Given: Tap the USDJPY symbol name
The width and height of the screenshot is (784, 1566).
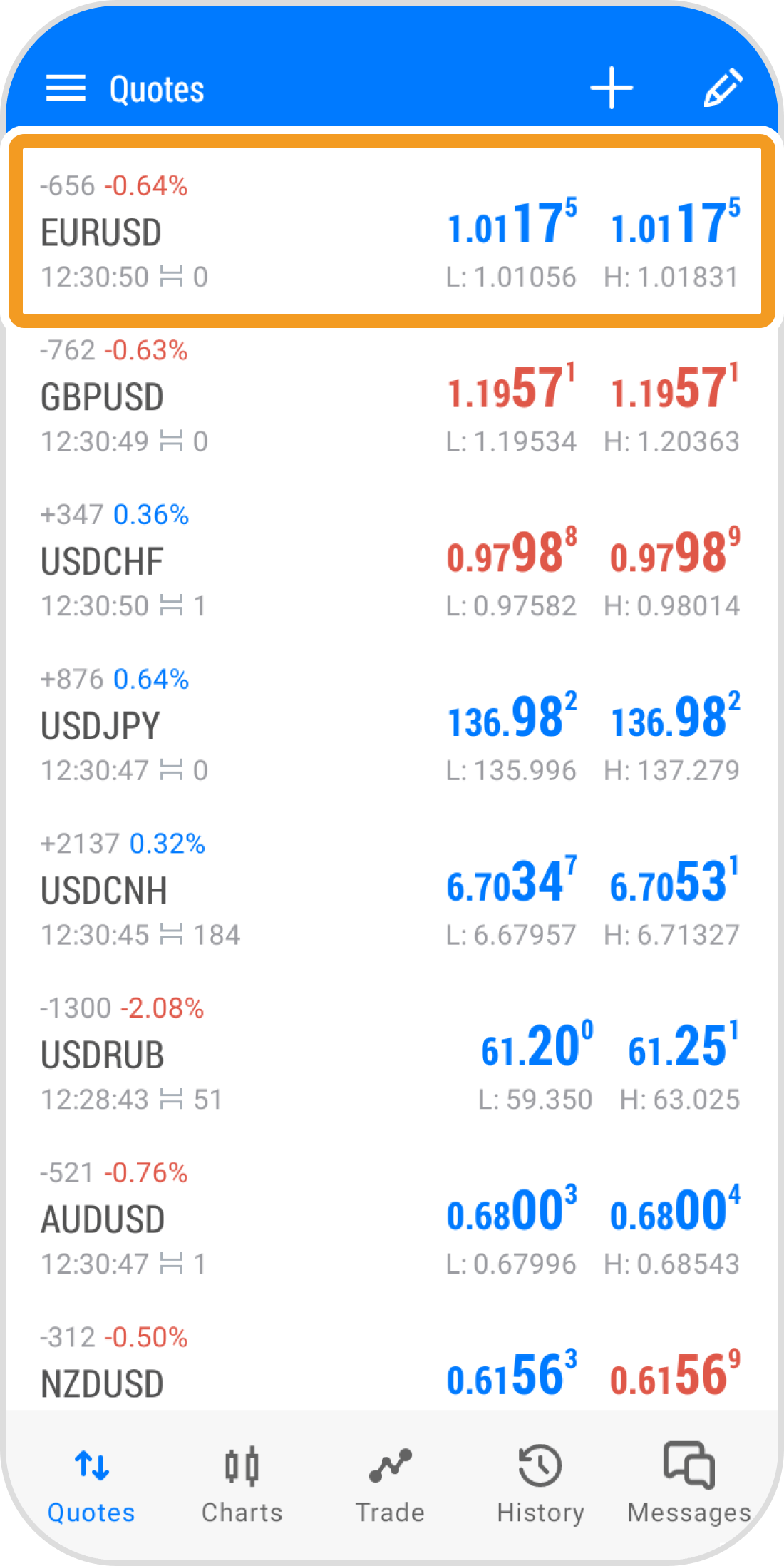Looking at the screenshot, I should click(100, 726).
